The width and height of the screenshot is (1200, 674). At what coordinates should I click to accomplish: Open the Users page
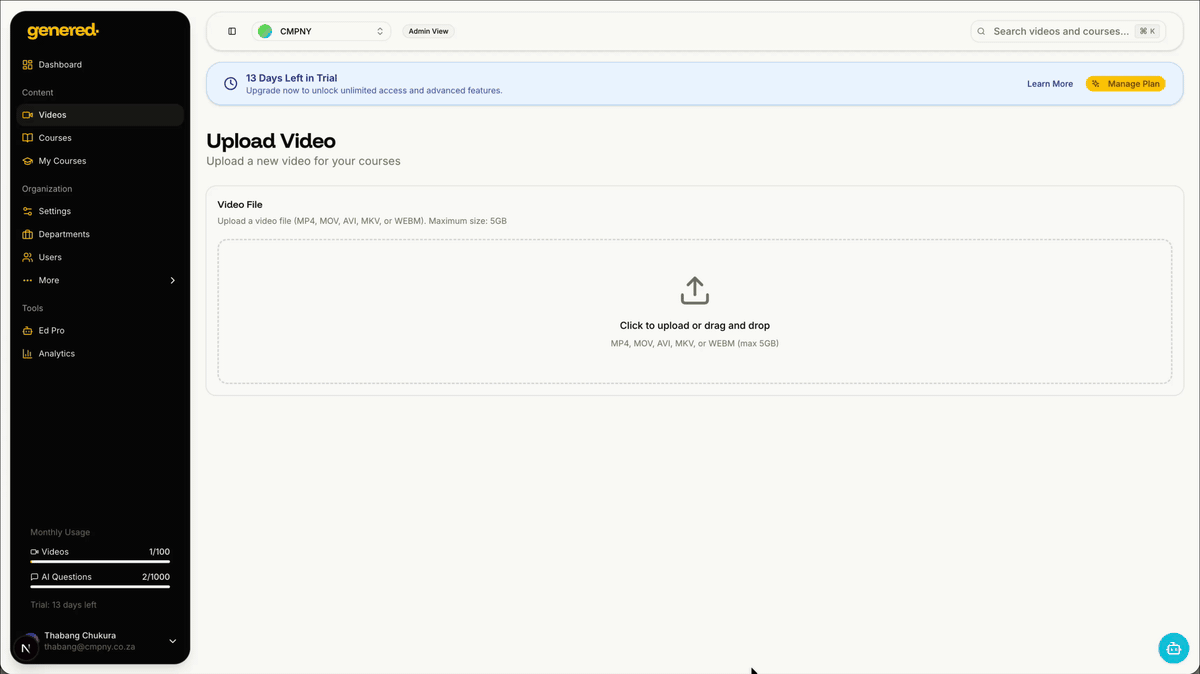[100, 257]
